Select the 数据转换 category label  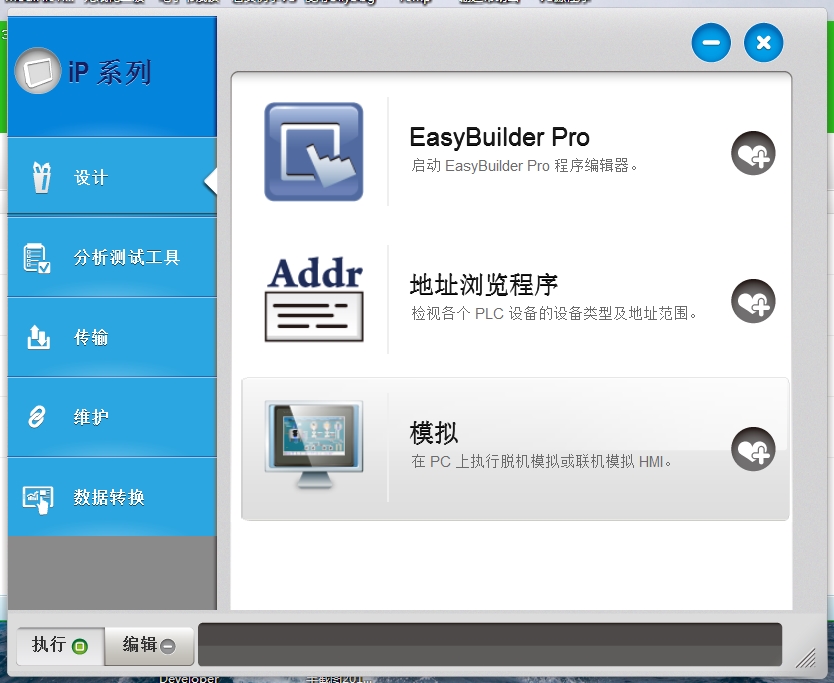coord(109,498)
